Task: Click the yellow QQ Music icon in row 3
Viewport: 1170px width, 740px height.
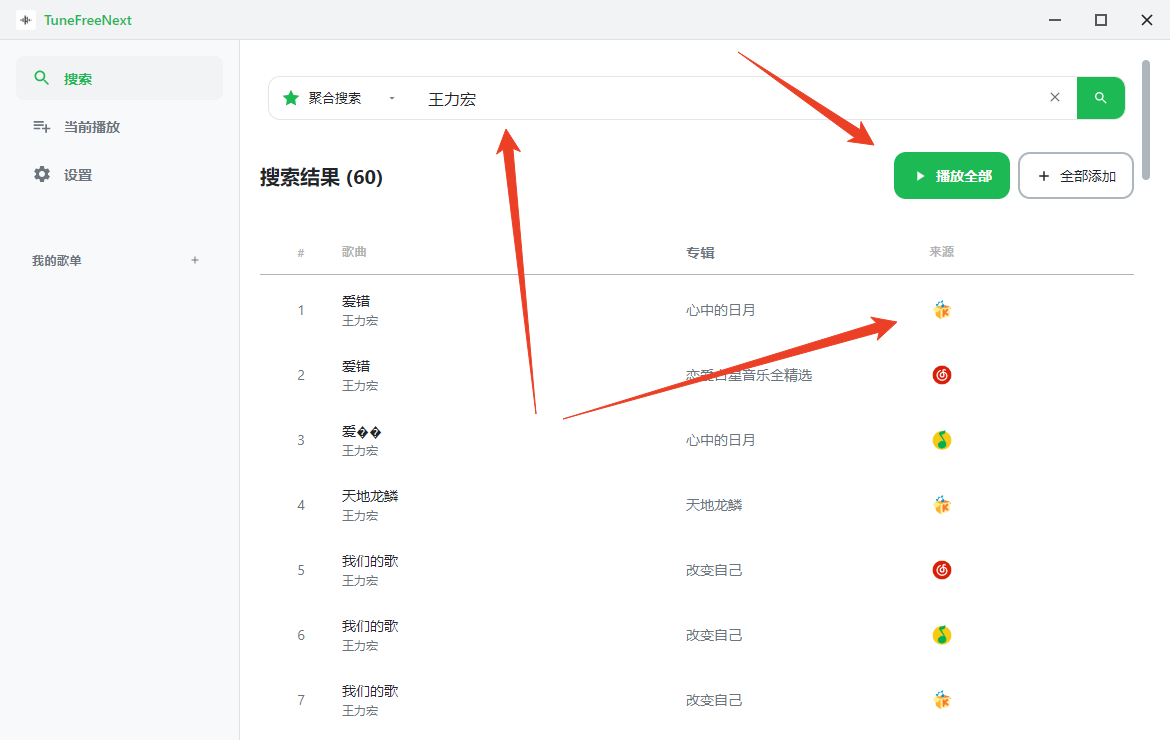Action: pyautogui.click(x=941, y=440)
